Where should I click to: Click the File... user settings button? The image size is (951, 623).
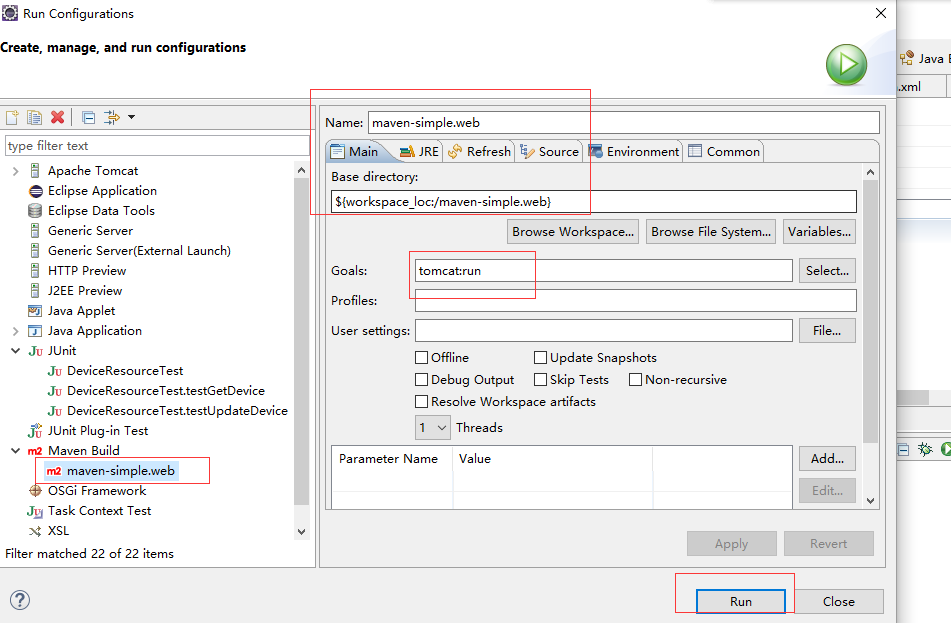tap(827, 331)
